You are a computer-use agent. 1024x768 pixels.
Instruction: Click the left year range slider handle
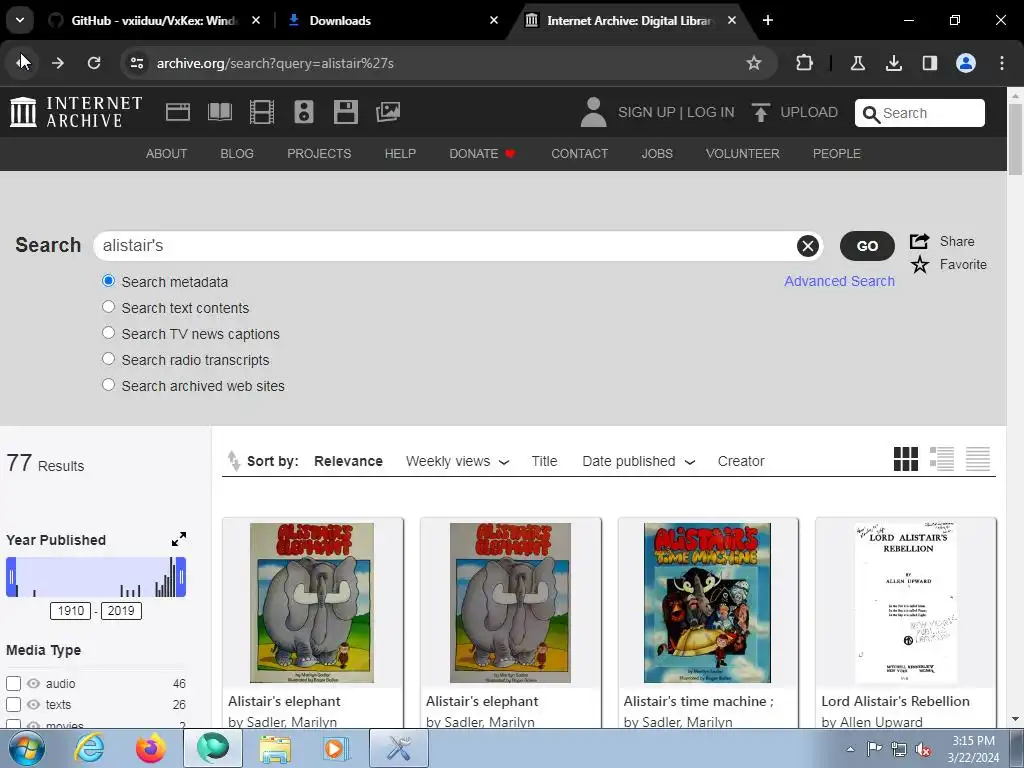pyautogui.click(x=11, y=577)
